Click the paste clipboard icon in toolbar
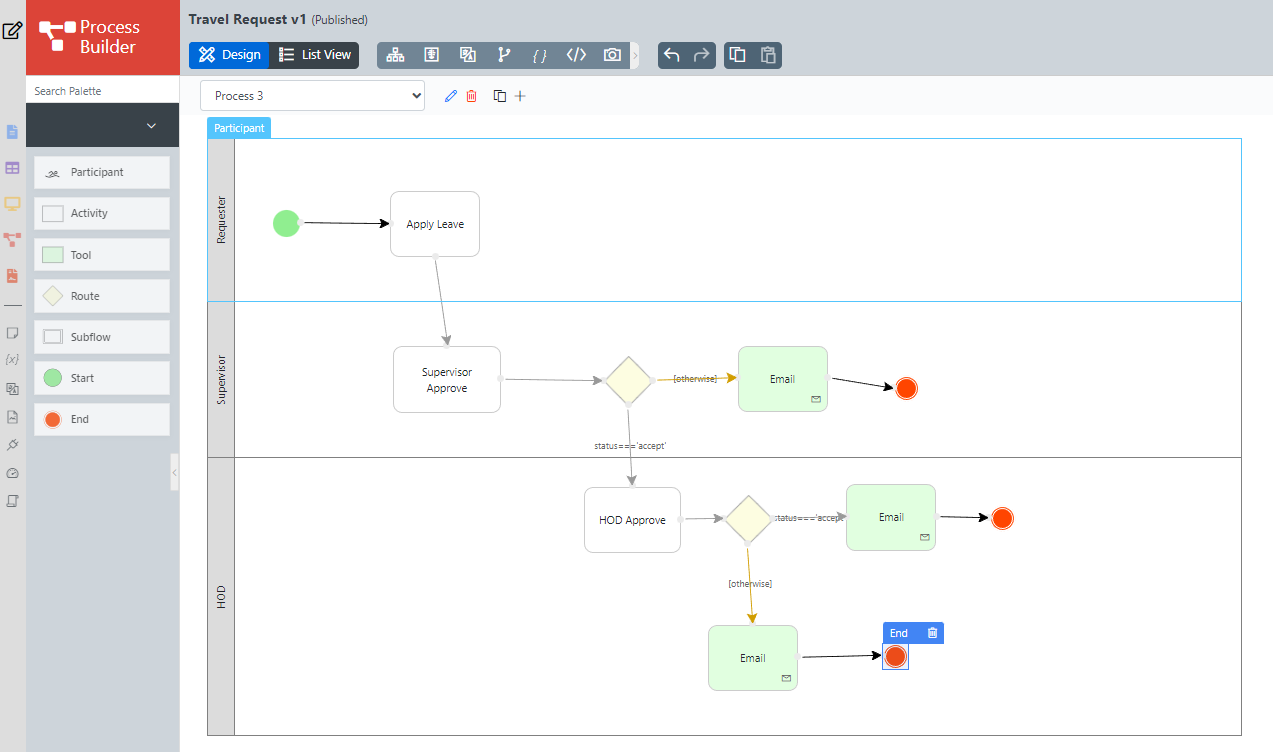The height and width of the screenshot is (752, 1273). [x=768, y=55]
